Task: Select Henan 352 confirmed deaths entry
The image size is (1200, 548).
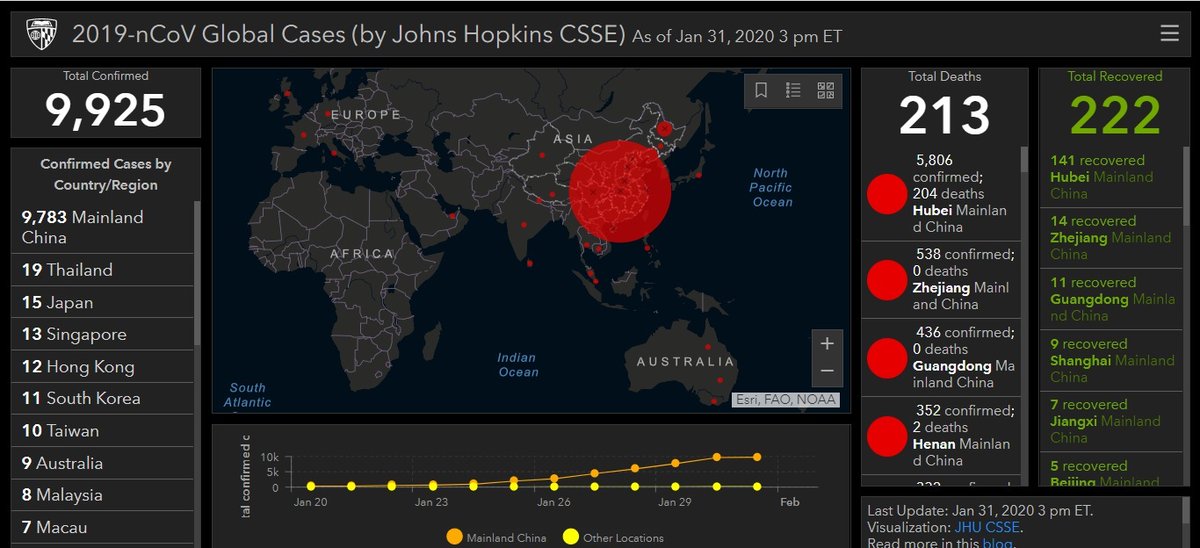Action: pos(941,435)
